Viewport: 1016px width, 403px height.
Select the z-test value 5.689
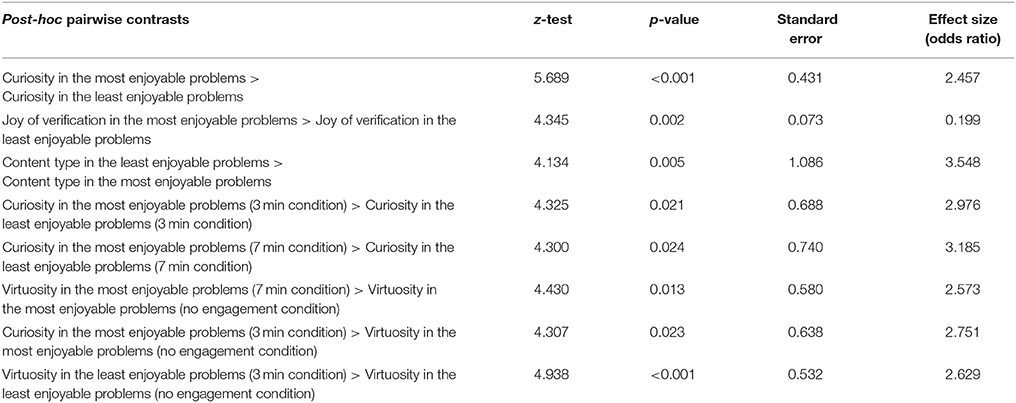pyautogui.click(x=549, y=78)
